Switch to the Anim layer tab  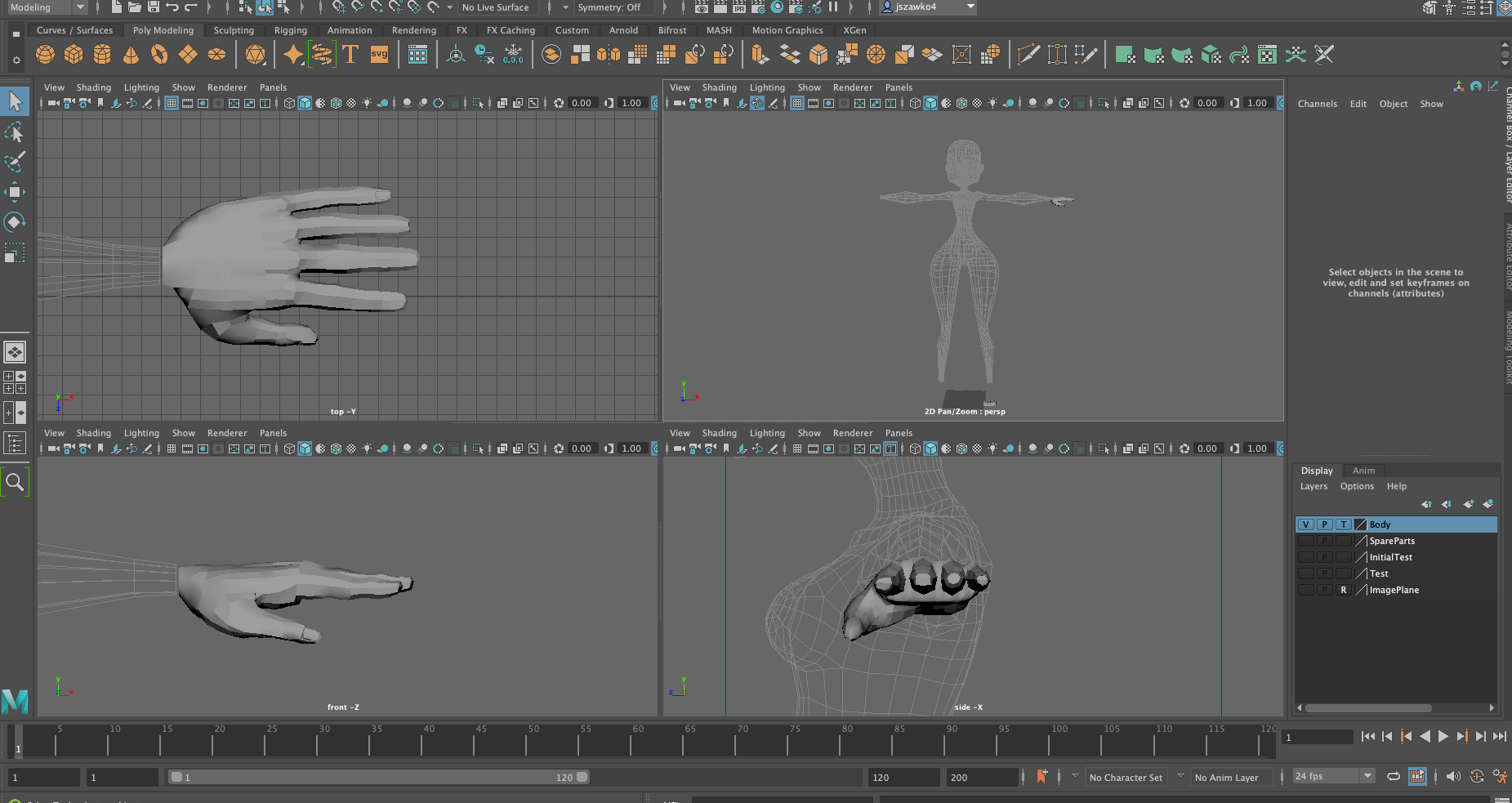1363,471
